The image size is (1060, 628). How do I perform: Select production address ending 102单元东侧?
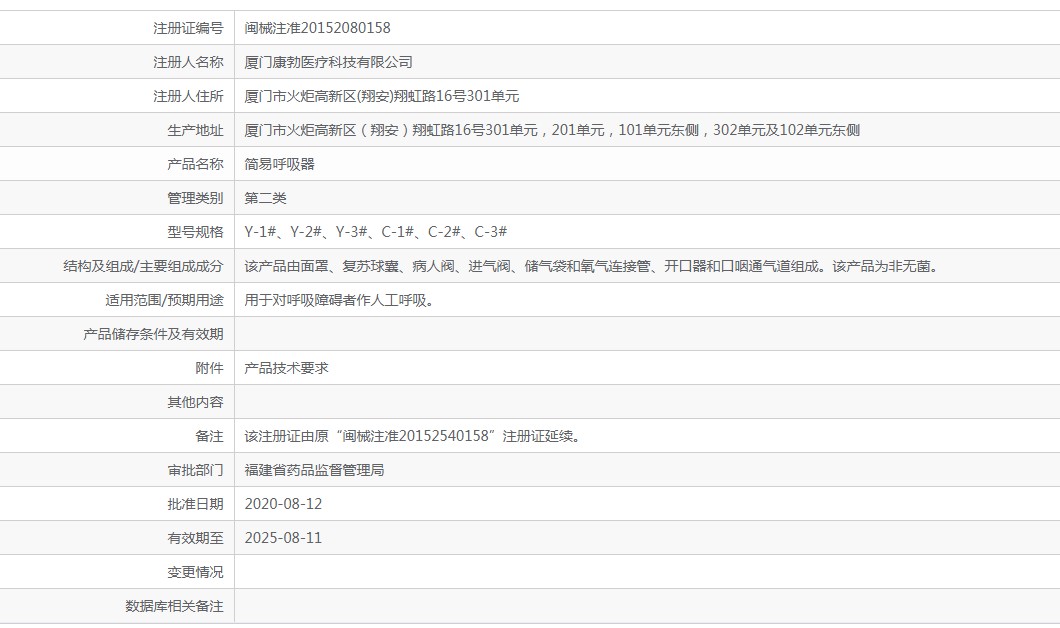point(552,130)
